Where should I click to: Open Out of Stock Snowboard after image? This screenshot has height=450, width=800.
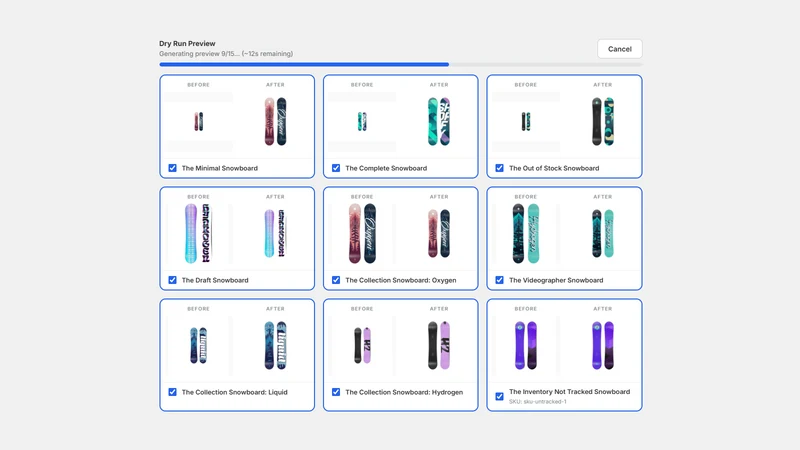coord(603,122)
